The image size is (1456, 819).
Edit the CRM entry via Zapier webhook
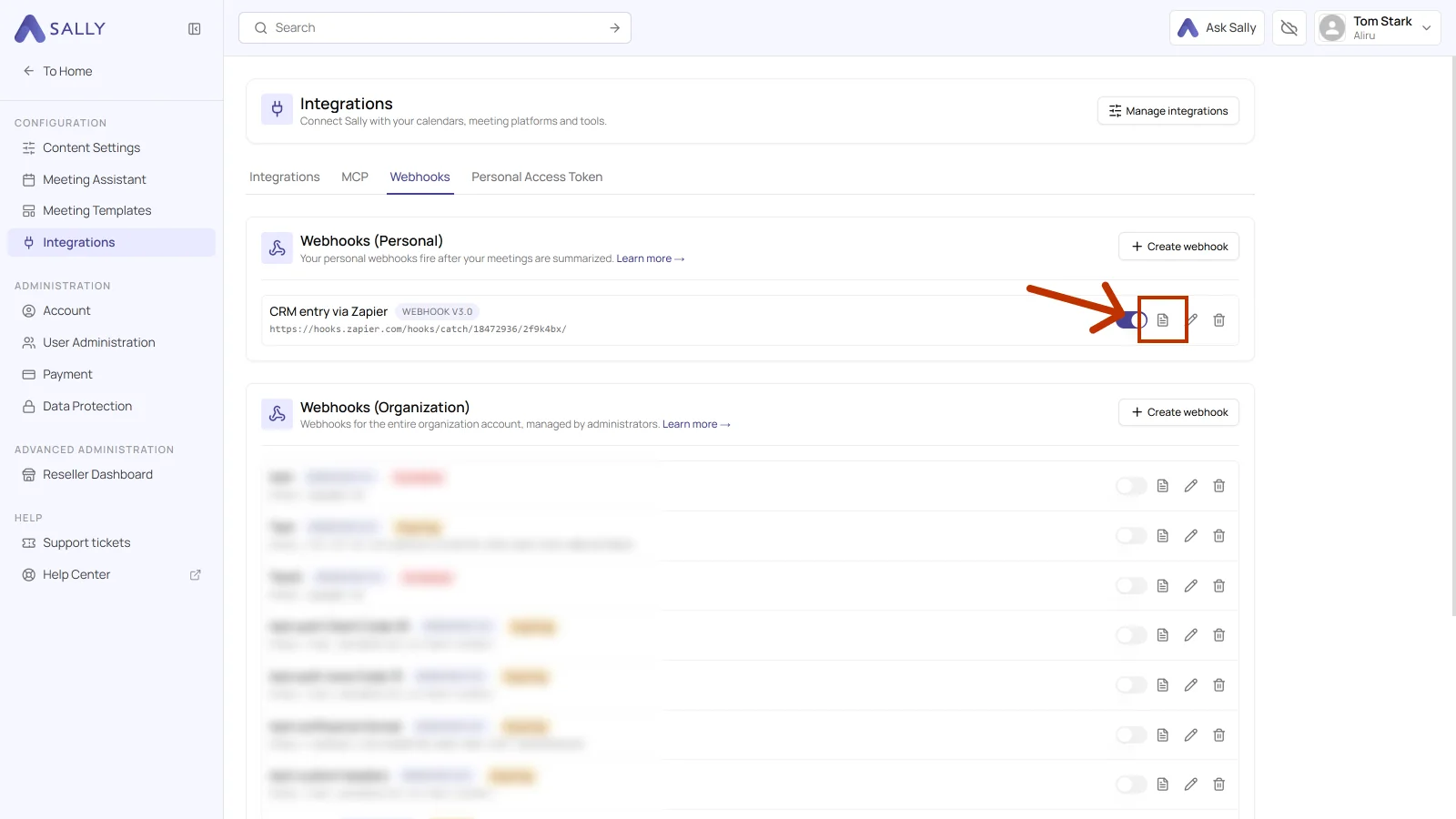click(1191, 320)
